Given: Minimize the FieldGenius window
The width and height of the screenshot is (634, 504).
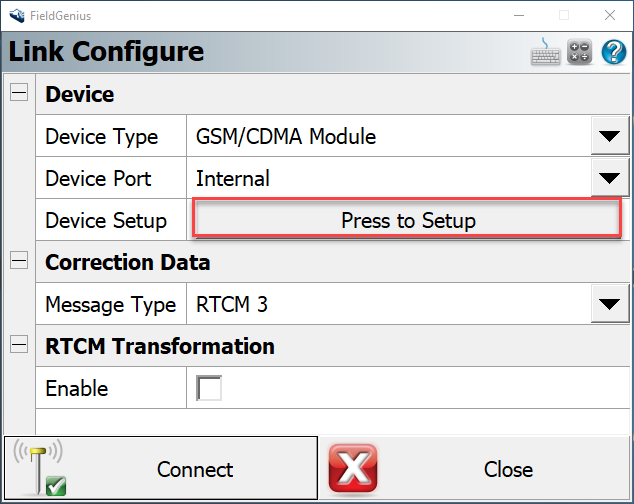Looking at the screenshot, I should coord(517,15).
